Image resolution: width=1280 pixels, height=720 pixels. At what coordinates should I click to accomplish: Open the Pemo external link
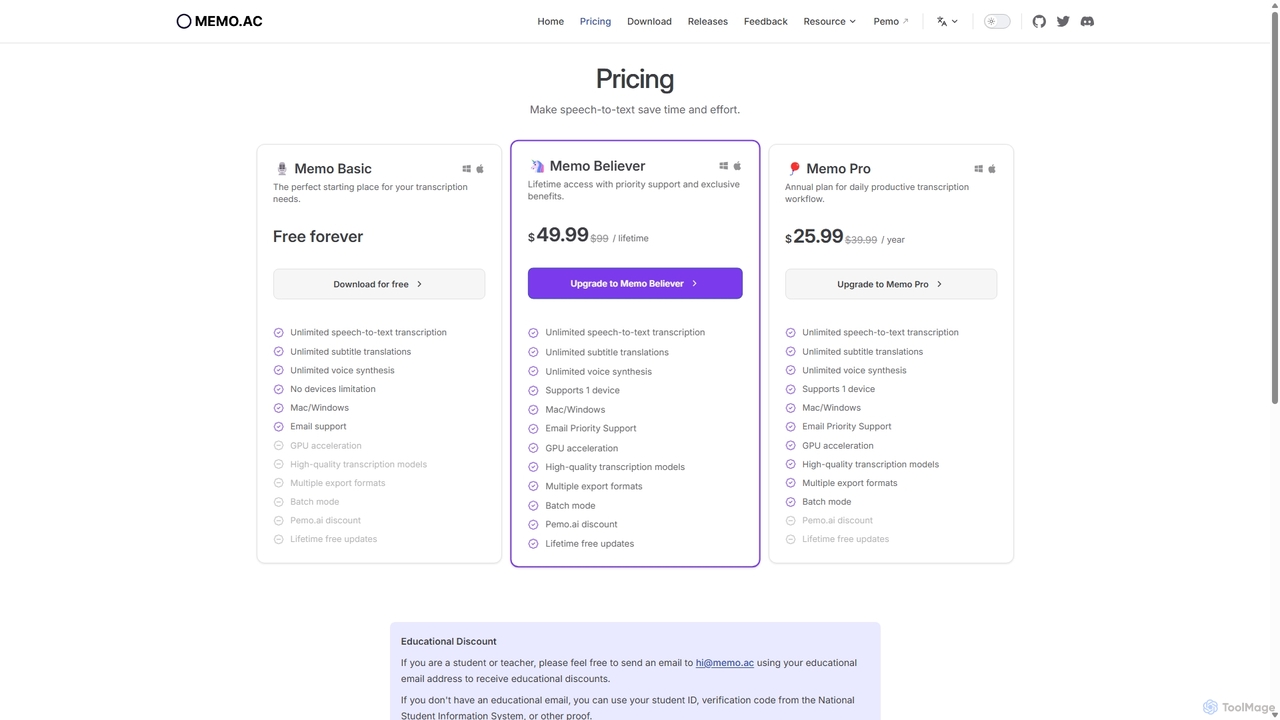[891, 21]
